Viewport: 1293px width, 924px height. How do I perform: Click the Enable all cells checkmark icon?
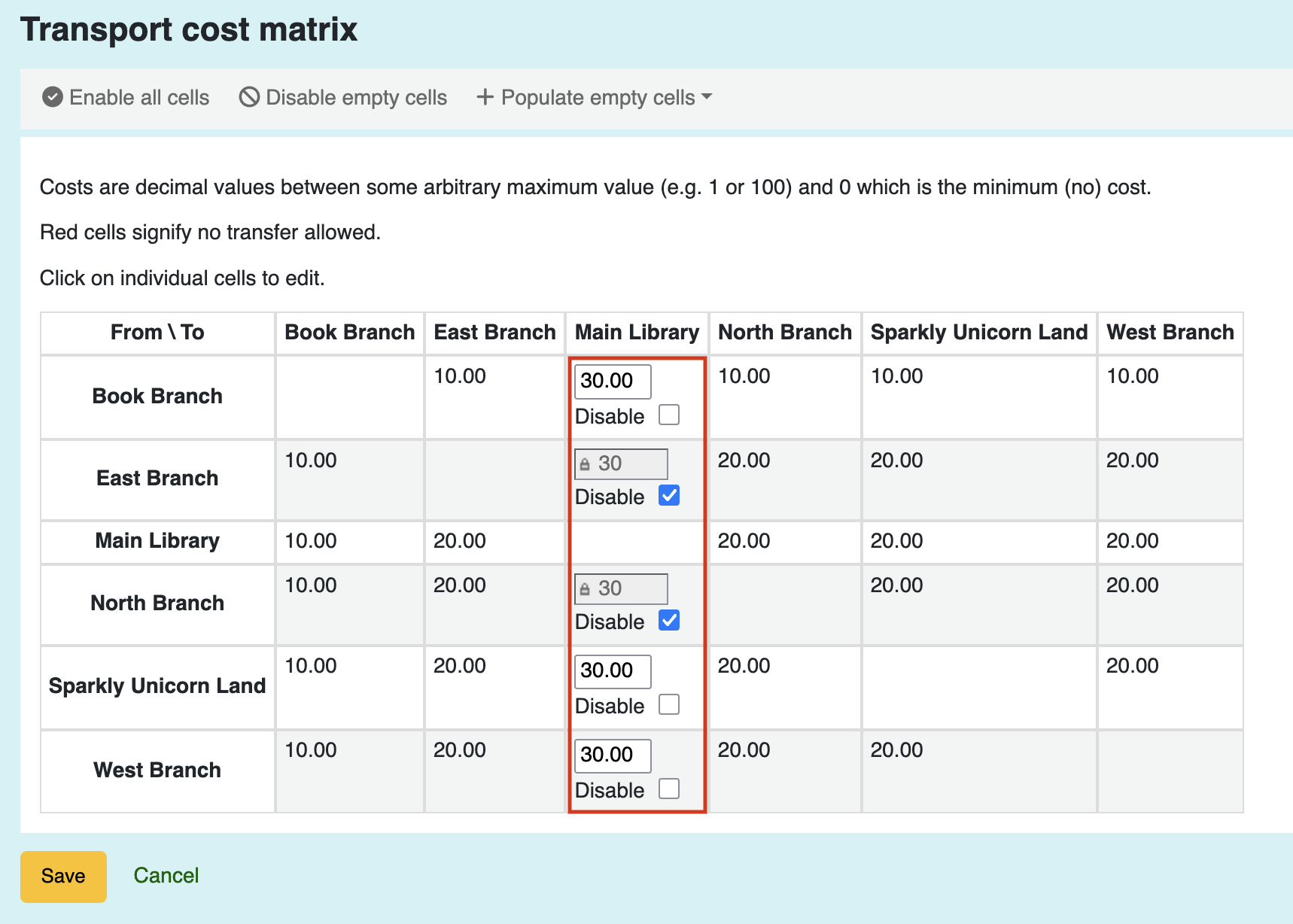pyautogui.click(x=52, y=97)
